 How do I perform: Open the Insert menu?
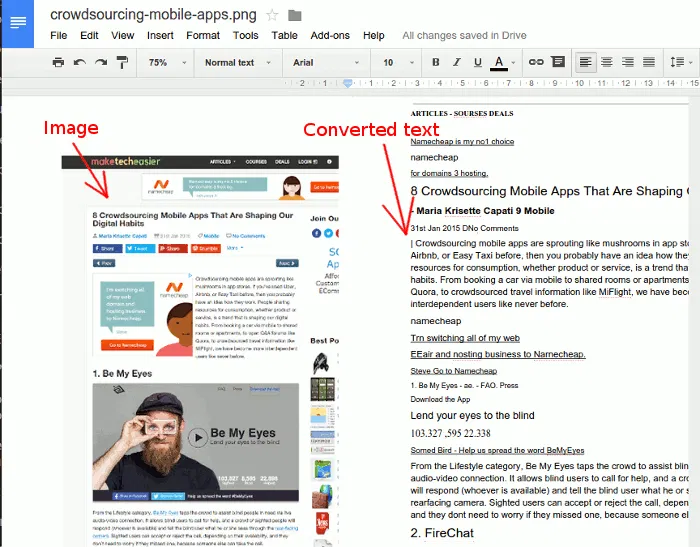(160, 35)
